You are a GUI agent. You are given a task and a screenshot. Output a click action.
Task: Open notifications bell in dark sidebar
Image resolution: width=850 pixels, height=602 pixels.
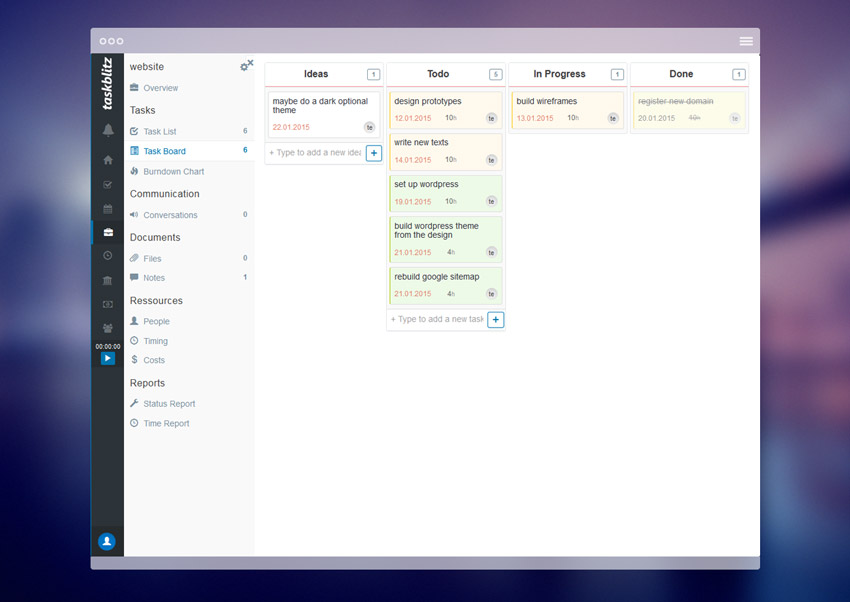tap(107, 130)
